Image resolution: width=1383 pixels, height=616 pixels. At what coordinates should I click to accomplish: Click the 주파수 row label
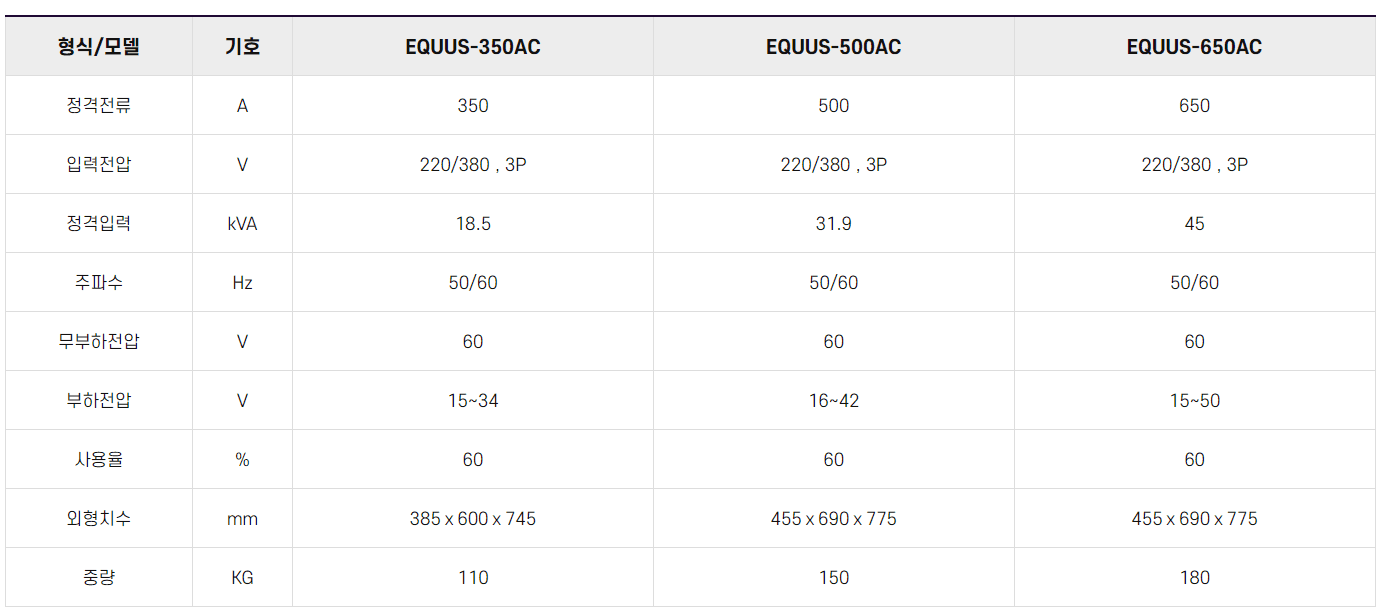point(99,283)
